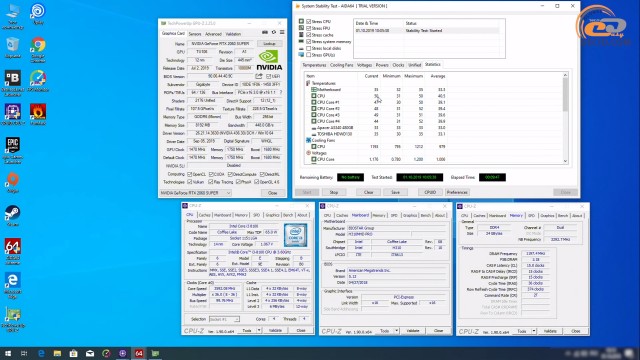Click the Bus Interface question mark in GPU-Z
640x360 pixels.
(x=281, y=93)
